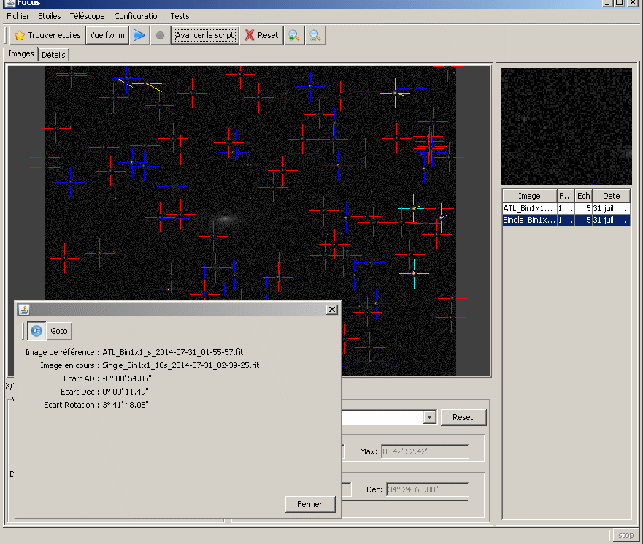Open the Tests menu

click(180, 16)
